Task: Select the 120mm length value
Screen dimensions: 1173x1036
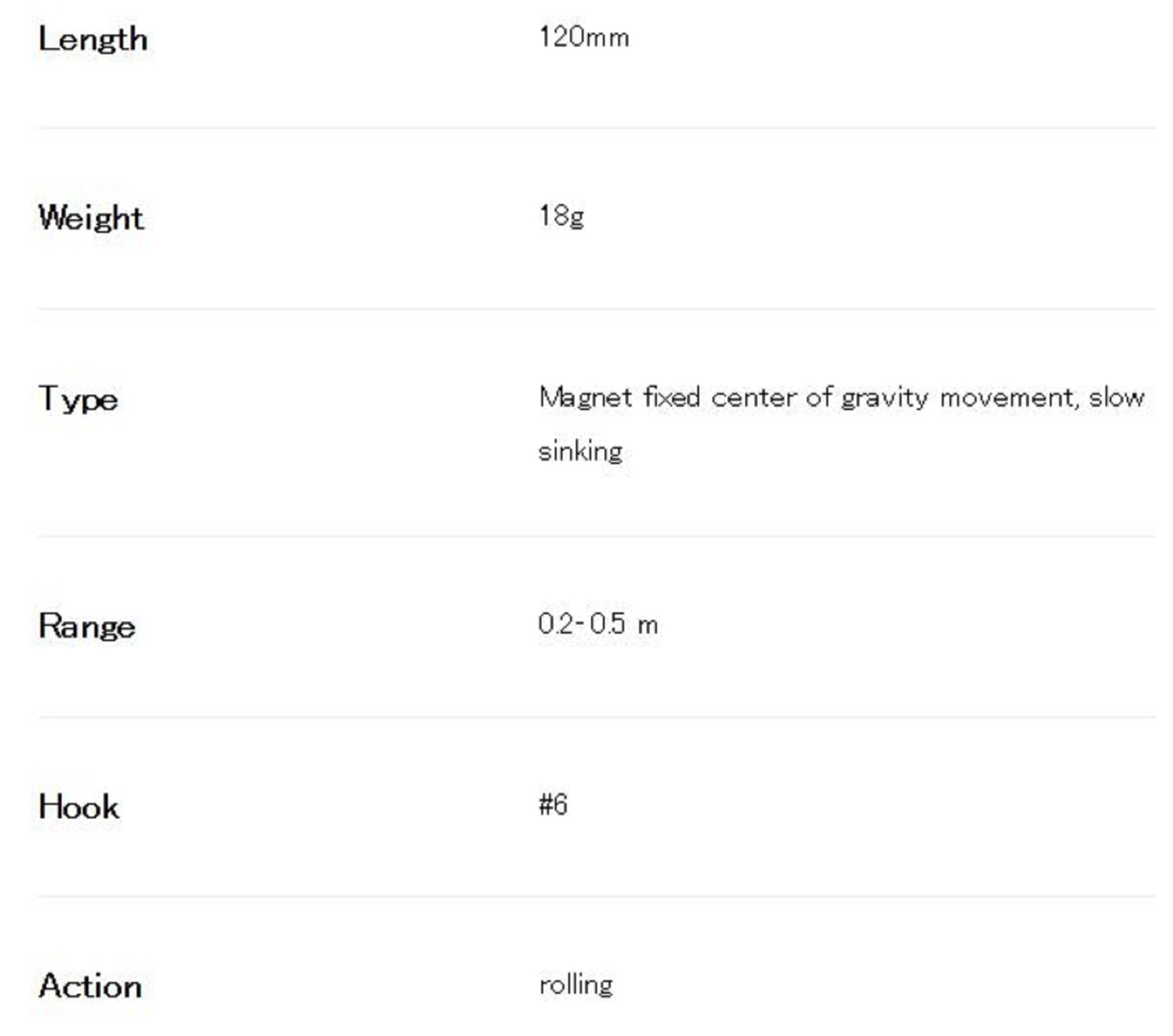Action: pyautogui.click(x=584, y=38)
